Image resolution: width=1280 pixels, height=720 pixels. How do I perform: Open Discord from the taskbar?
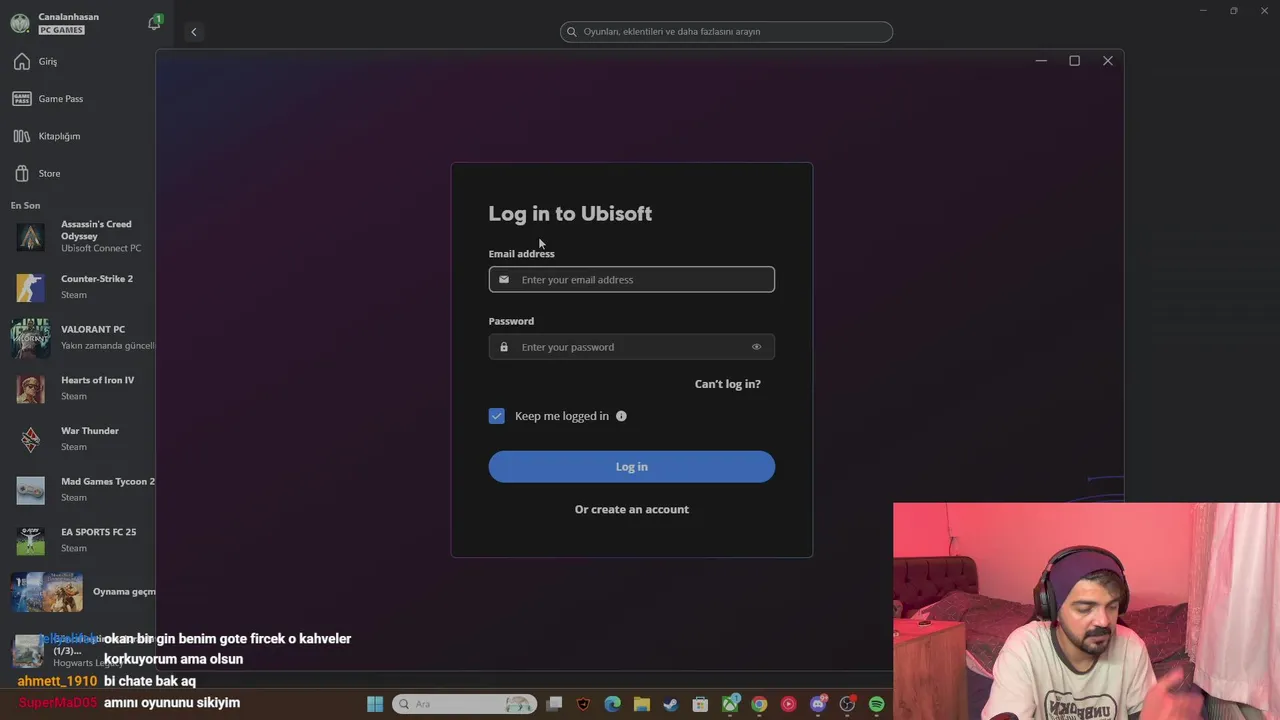819,704
